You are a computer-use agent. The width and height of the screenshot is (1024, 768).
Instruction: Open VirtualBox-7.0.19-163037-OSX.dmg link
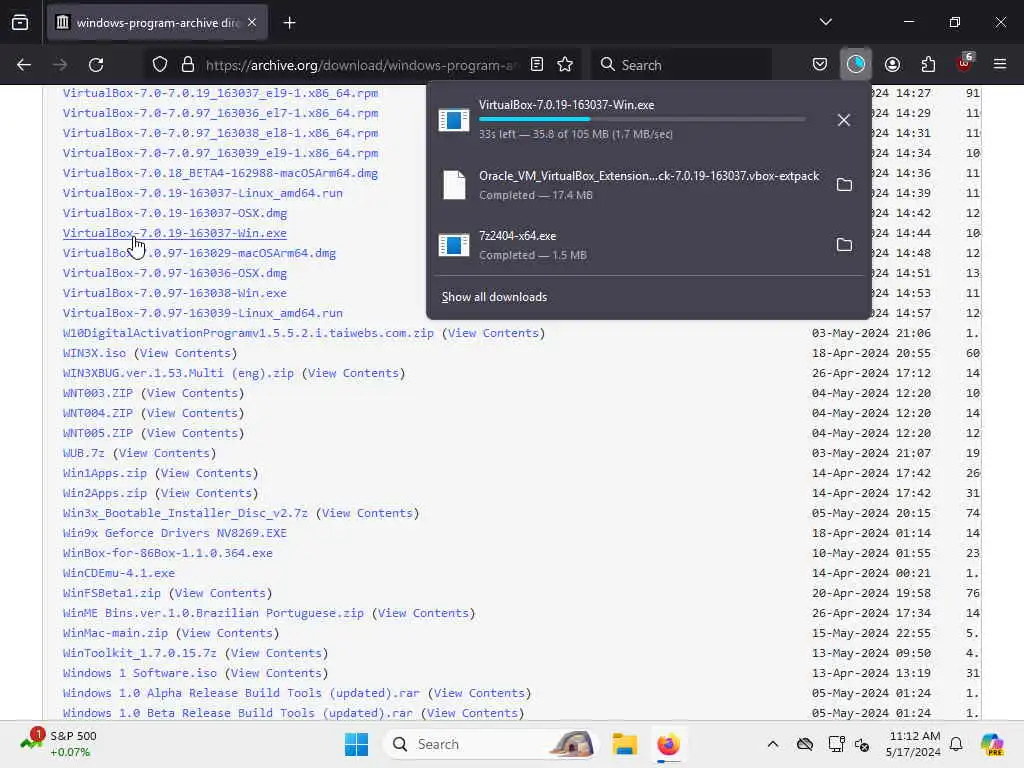(174, 213)
